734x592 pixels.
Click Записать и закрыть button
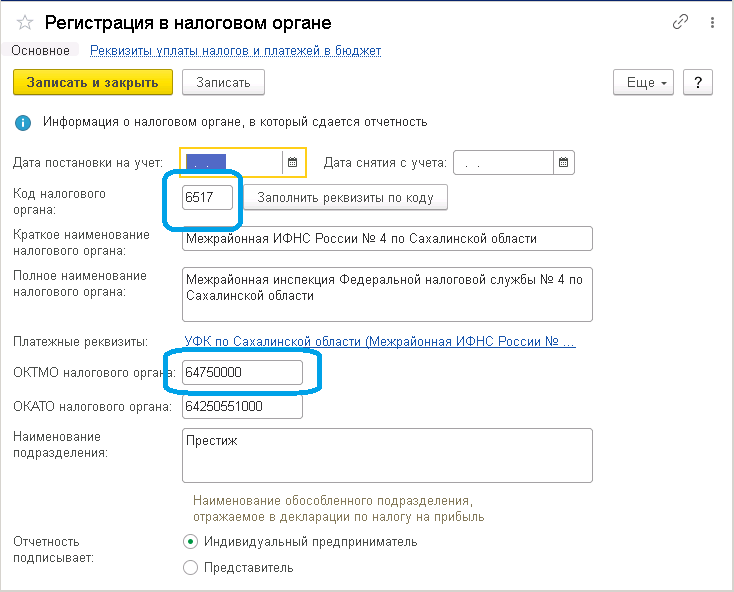click(93, 82)
